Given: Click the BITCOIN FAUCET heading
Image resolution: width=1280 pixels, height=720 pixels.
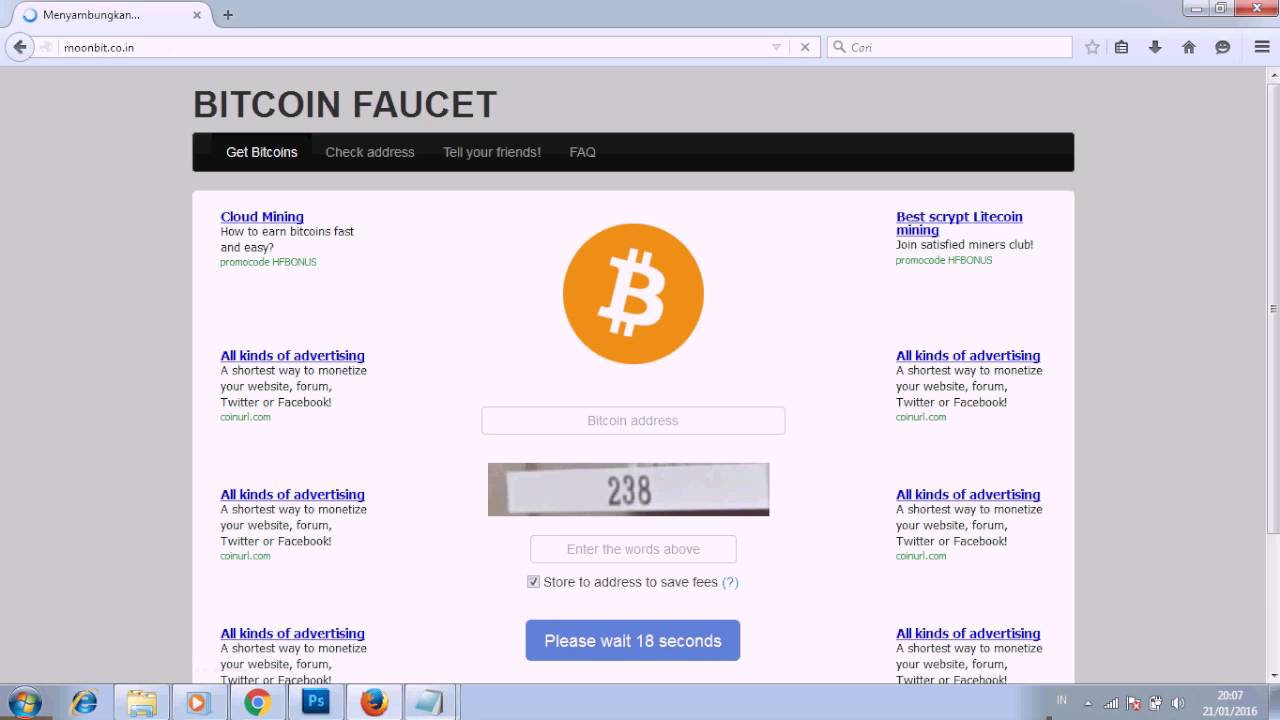Looking at the screenshot, I should point(344,104).
